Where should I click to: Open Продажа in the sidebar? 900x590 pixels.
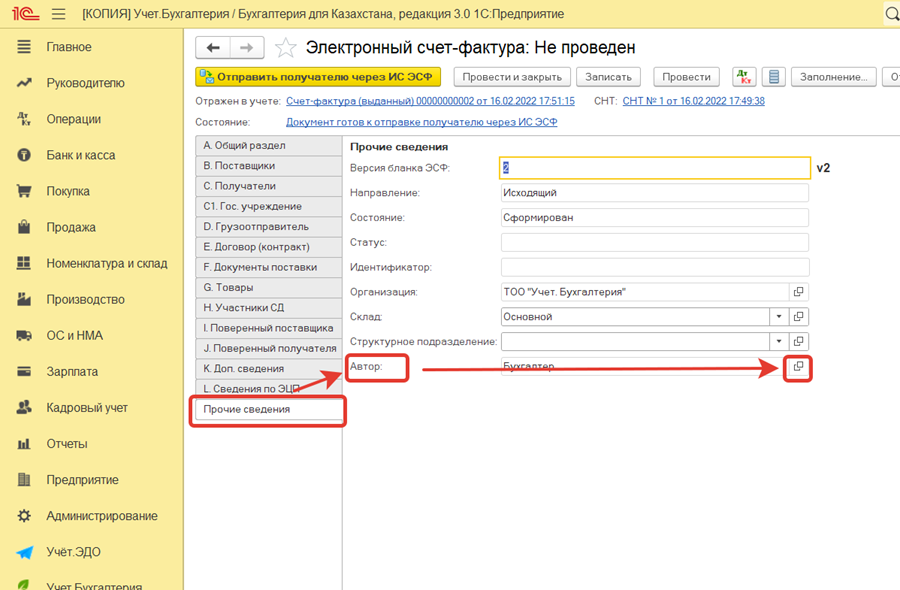coord(71,227)
